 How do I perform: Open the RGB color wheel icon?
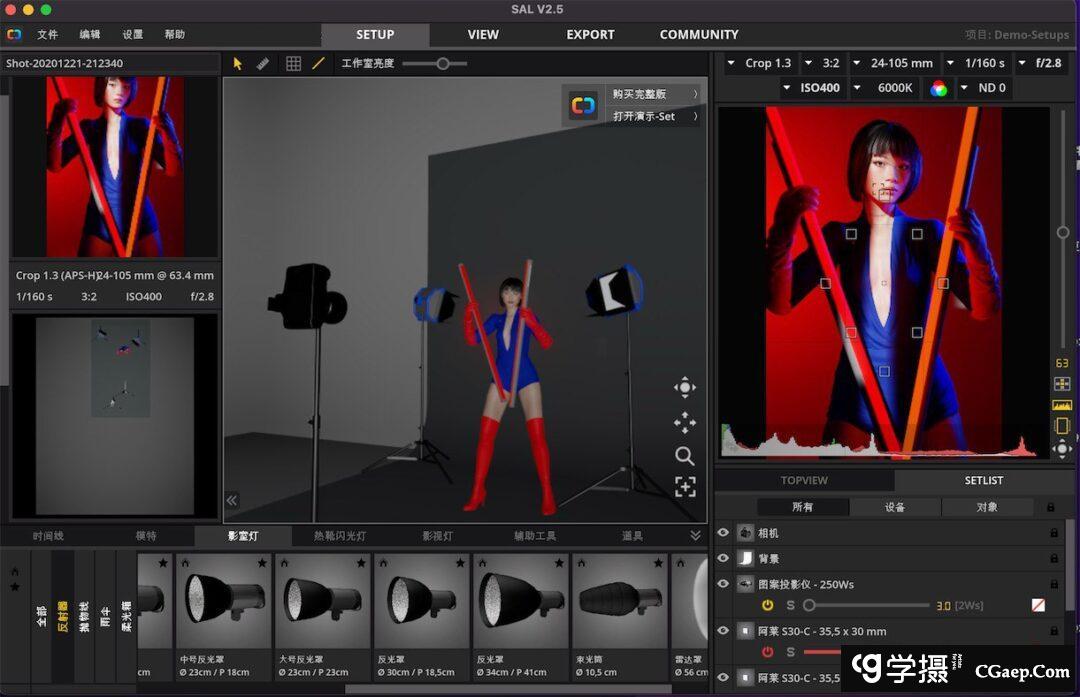coord(938,88)
